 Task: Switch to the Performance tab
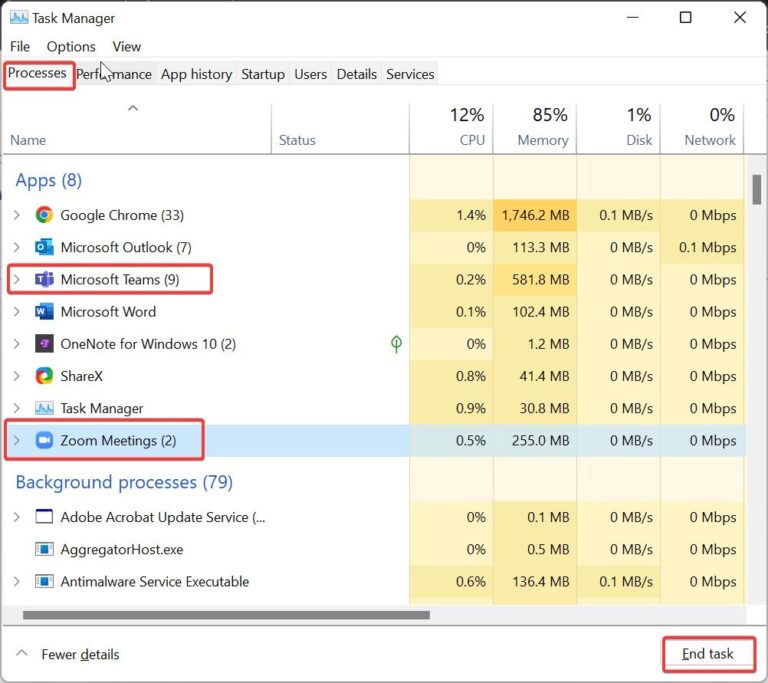(x=114, y=74)
